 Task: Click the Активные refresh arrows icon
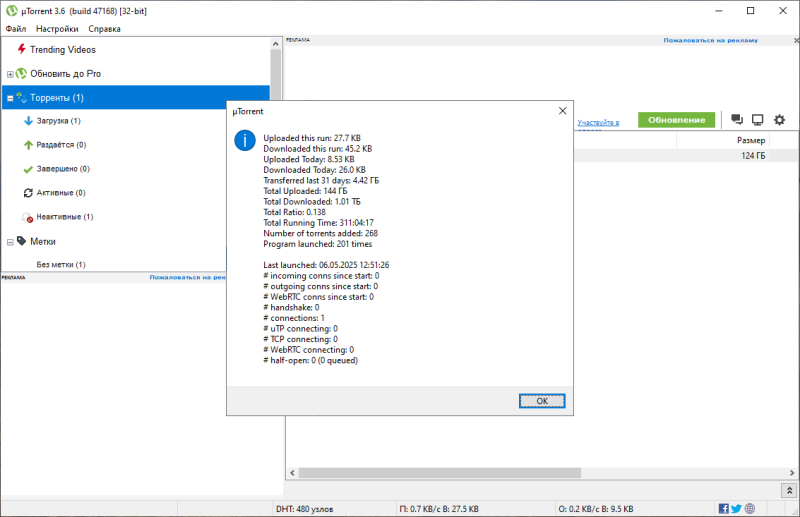click(x=29, y=193)
